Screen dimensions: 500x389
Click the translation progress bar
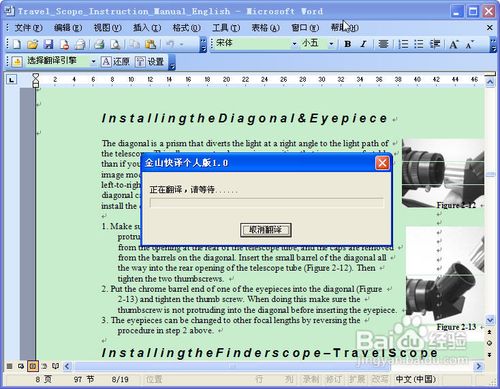tap(267, 203)
